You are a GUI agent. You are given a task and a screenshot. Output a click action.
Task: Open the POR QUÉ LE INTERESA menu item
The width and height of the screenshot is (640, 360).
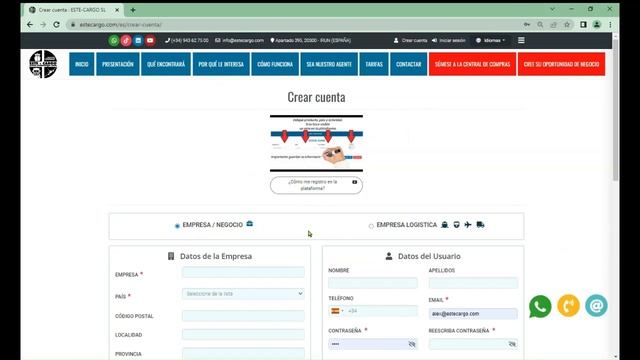(221, 64)
